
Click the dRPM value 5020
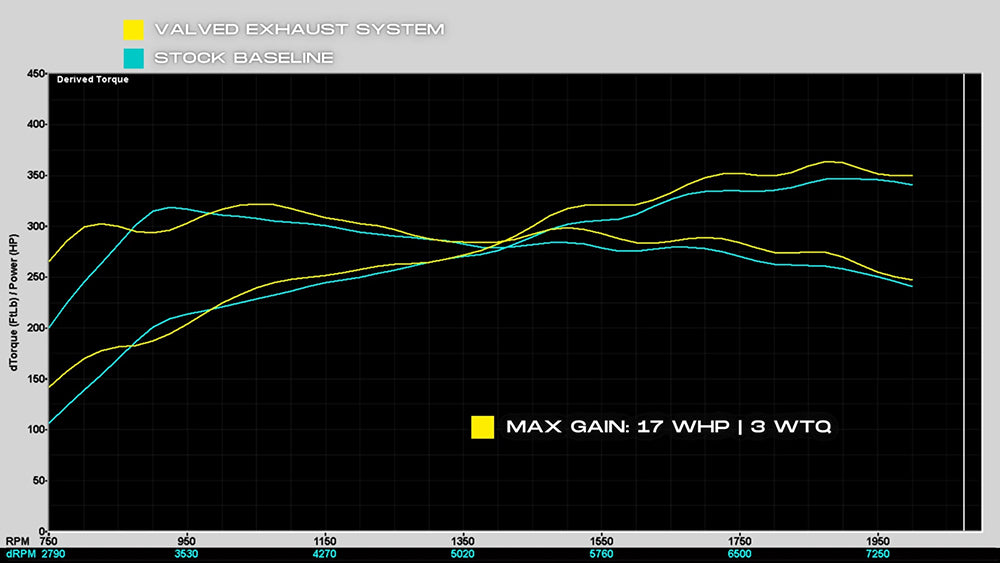462,554
